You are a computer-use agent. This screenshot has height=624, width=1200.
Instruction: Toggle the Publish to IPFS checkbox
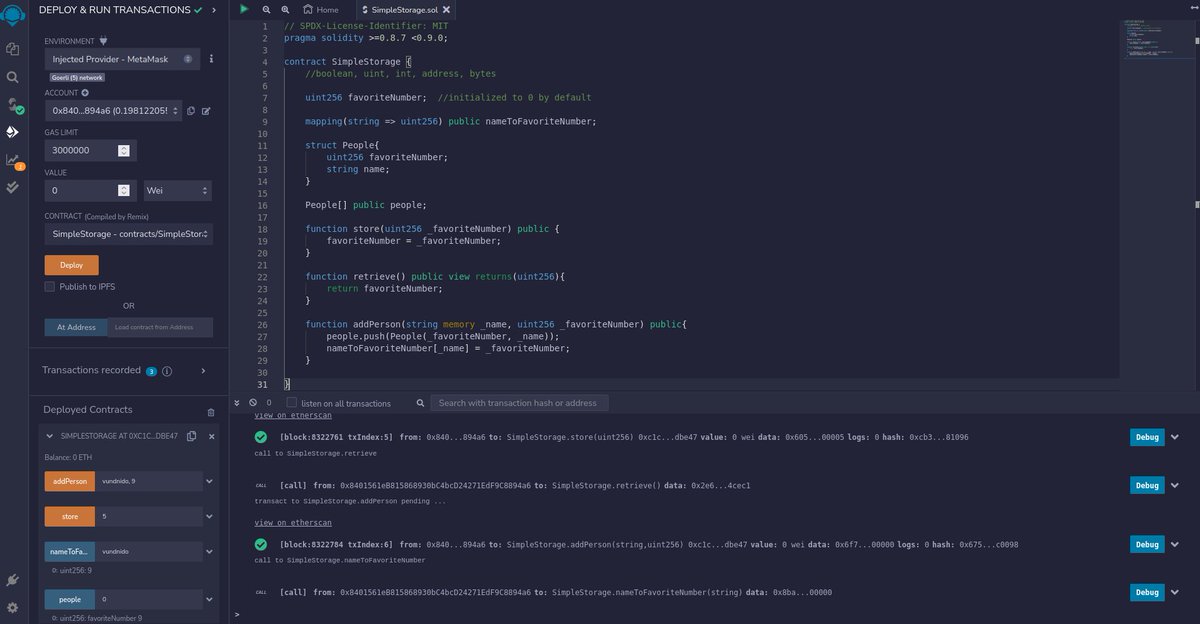pos(50,287)
